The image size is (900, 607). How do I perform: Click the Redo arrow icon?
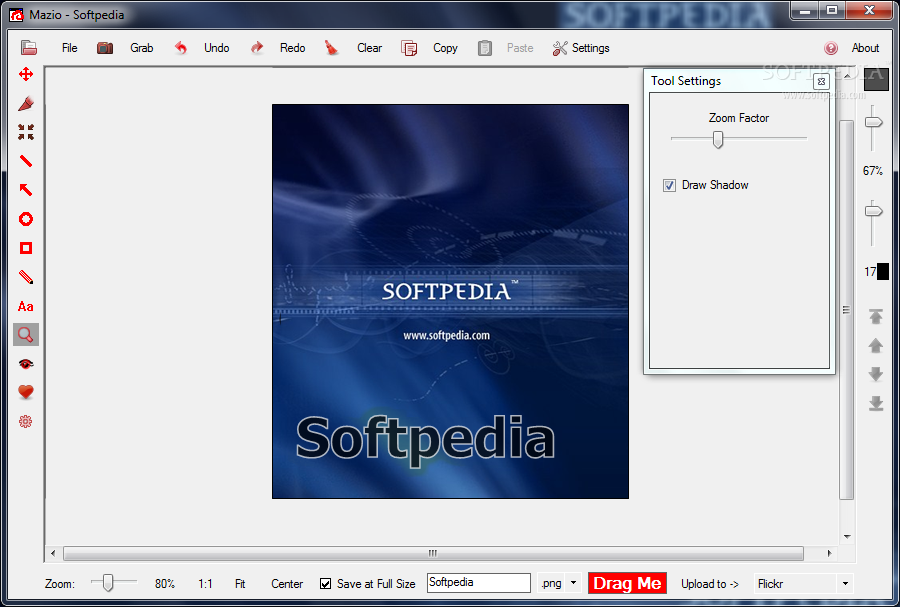257,48
